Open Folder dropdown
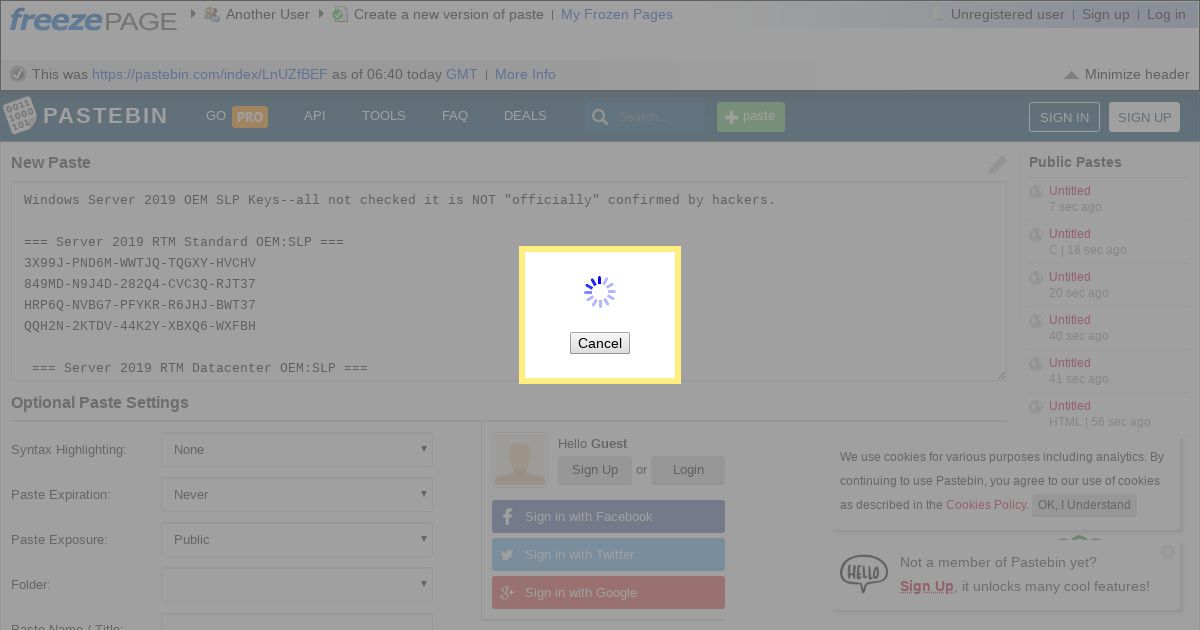Viewport: 1200px width, 630px height. [297, 585]
